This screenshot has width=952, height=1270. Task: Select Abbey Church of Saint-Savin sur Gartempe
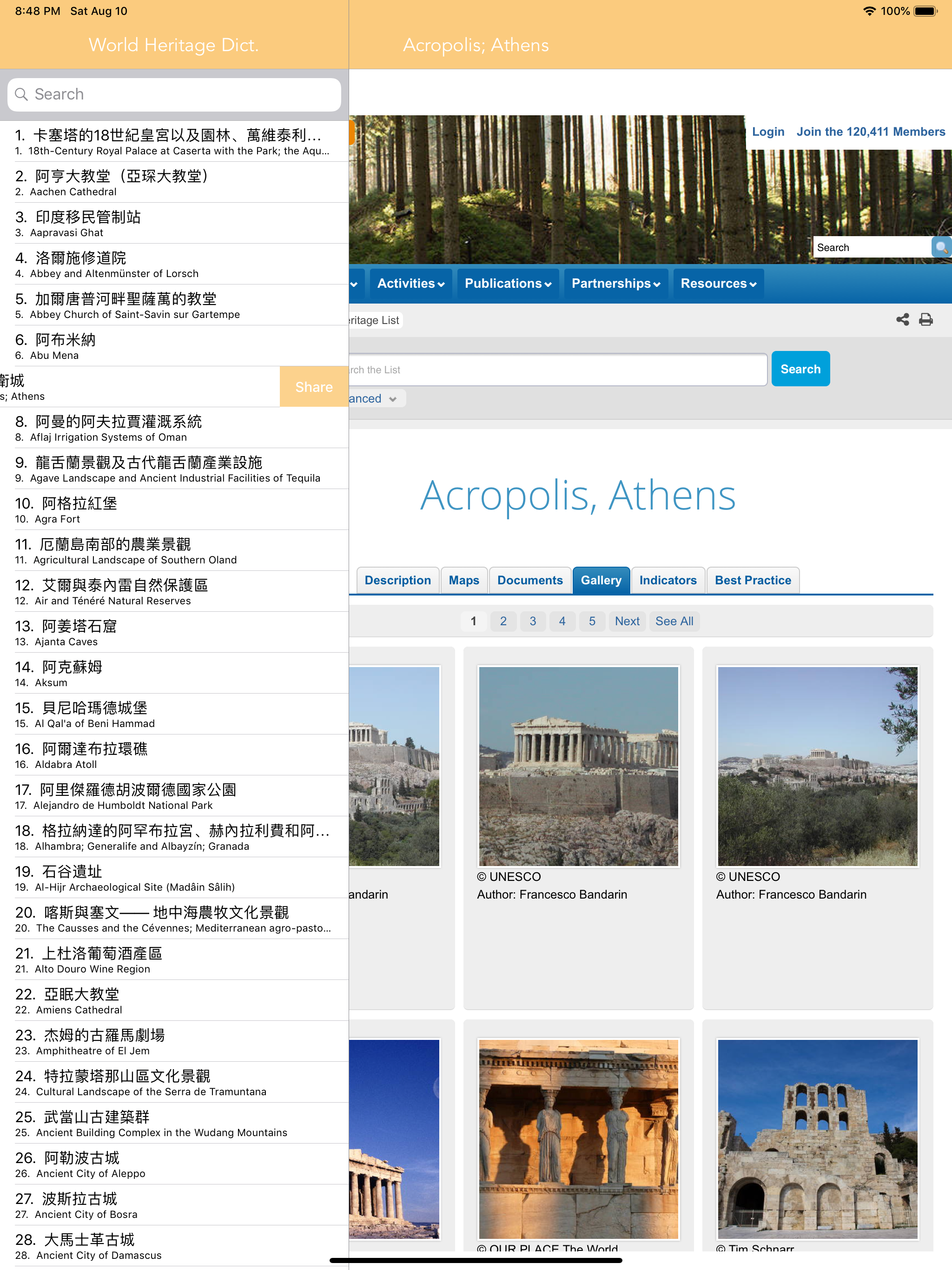[174, 305]
